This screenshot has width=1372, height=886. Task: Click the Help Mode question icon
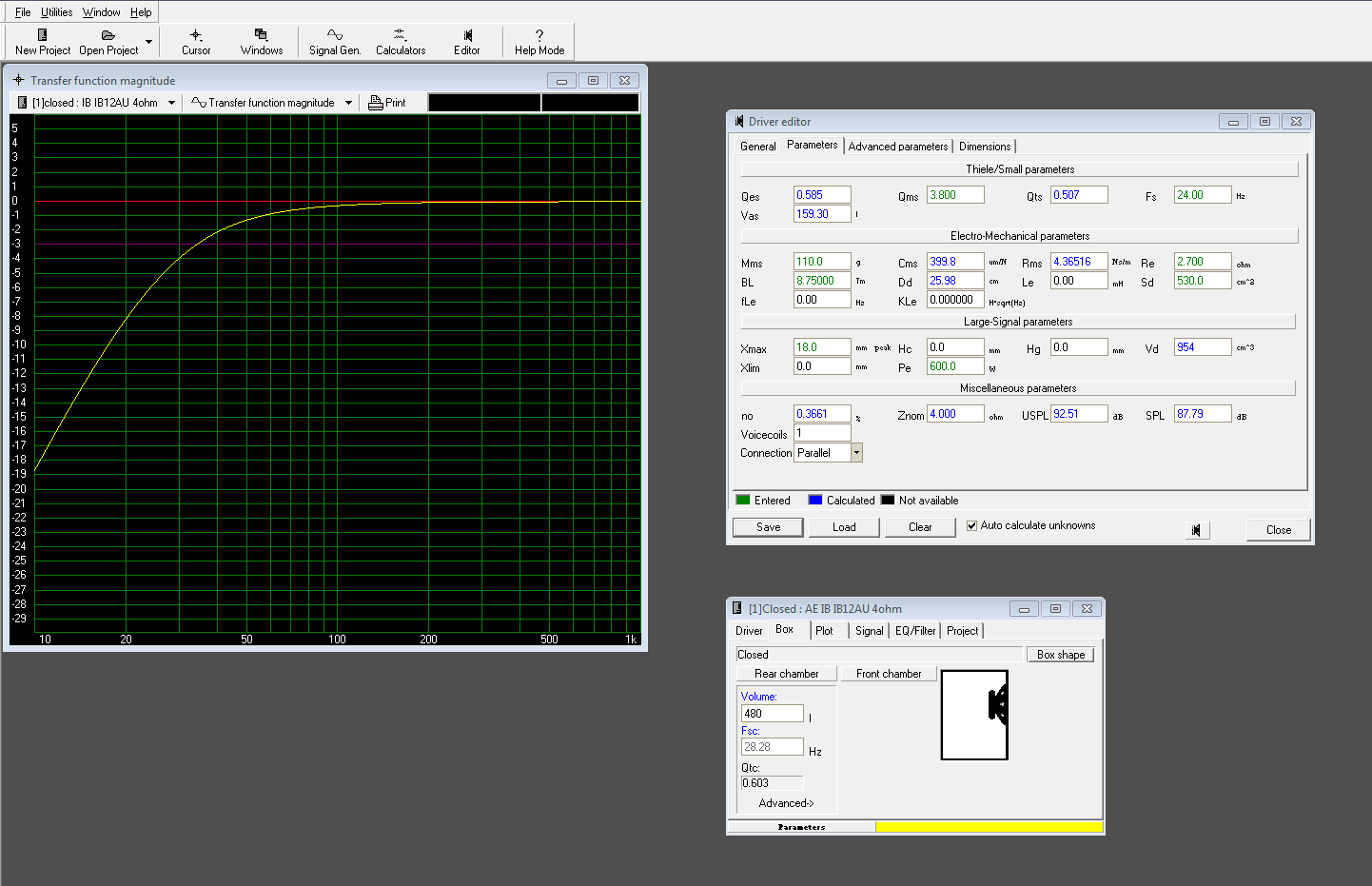tap(539, 36)
